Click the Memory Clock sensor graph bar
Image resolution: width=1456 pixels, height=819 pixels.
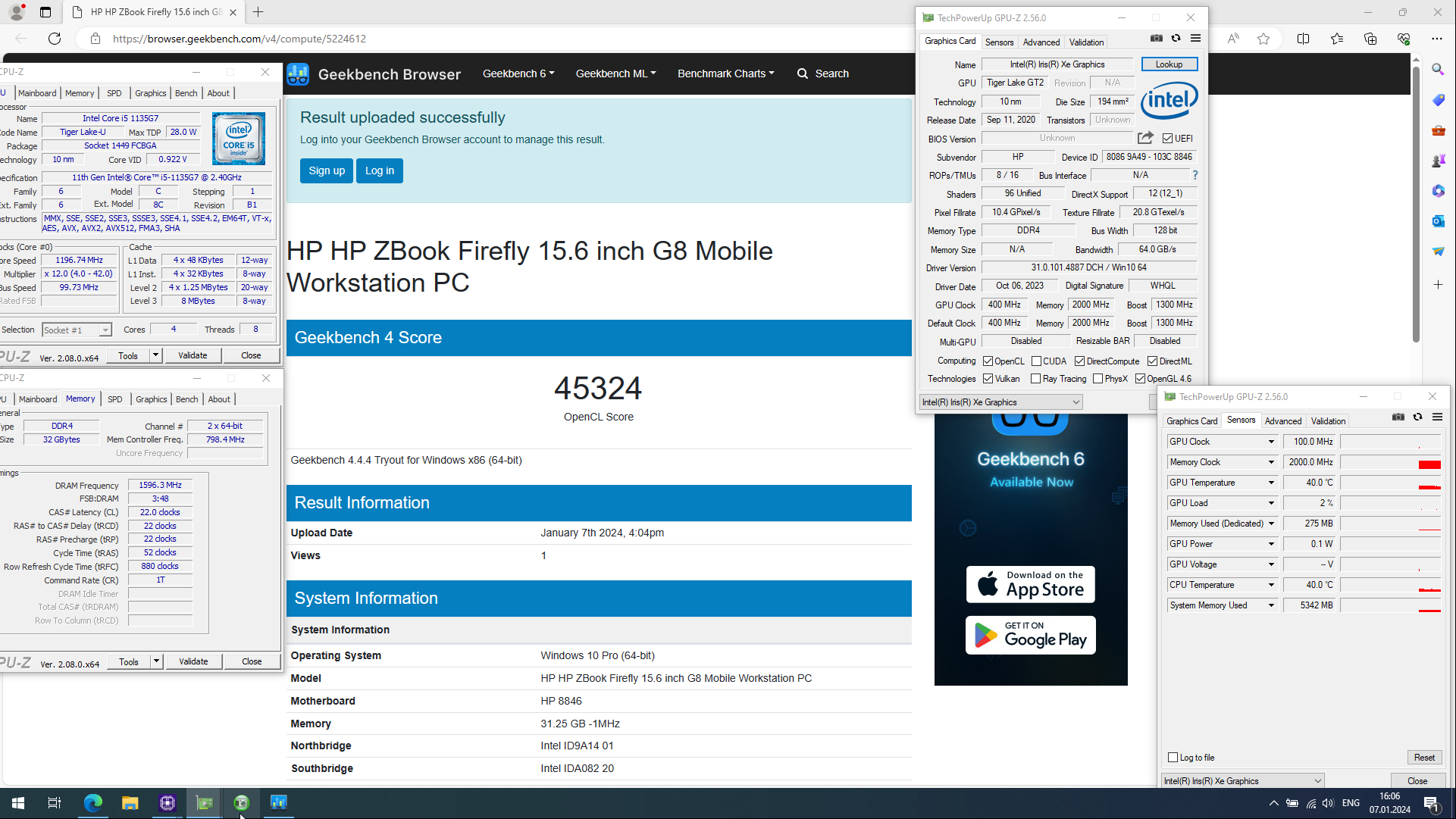coord(1390,462)
